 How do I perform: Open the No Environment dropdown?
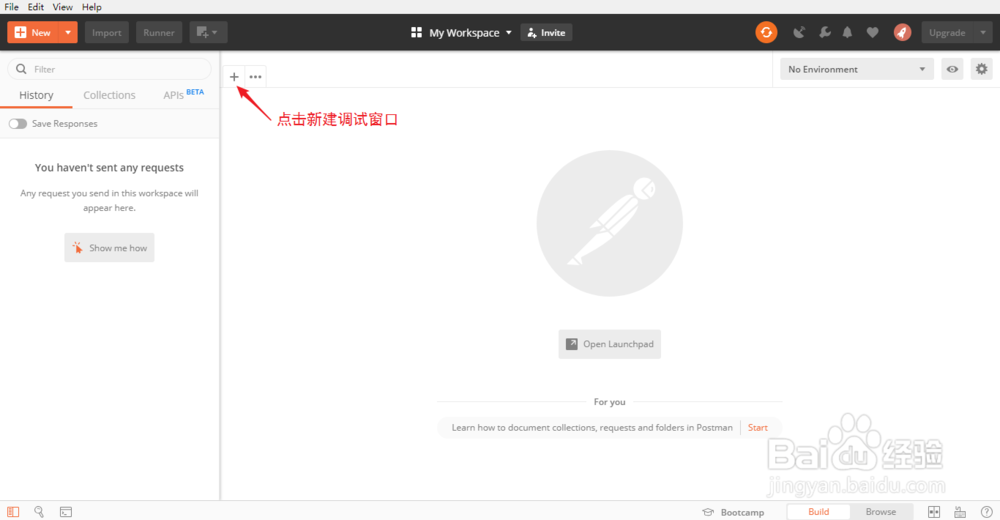[857, 69]
